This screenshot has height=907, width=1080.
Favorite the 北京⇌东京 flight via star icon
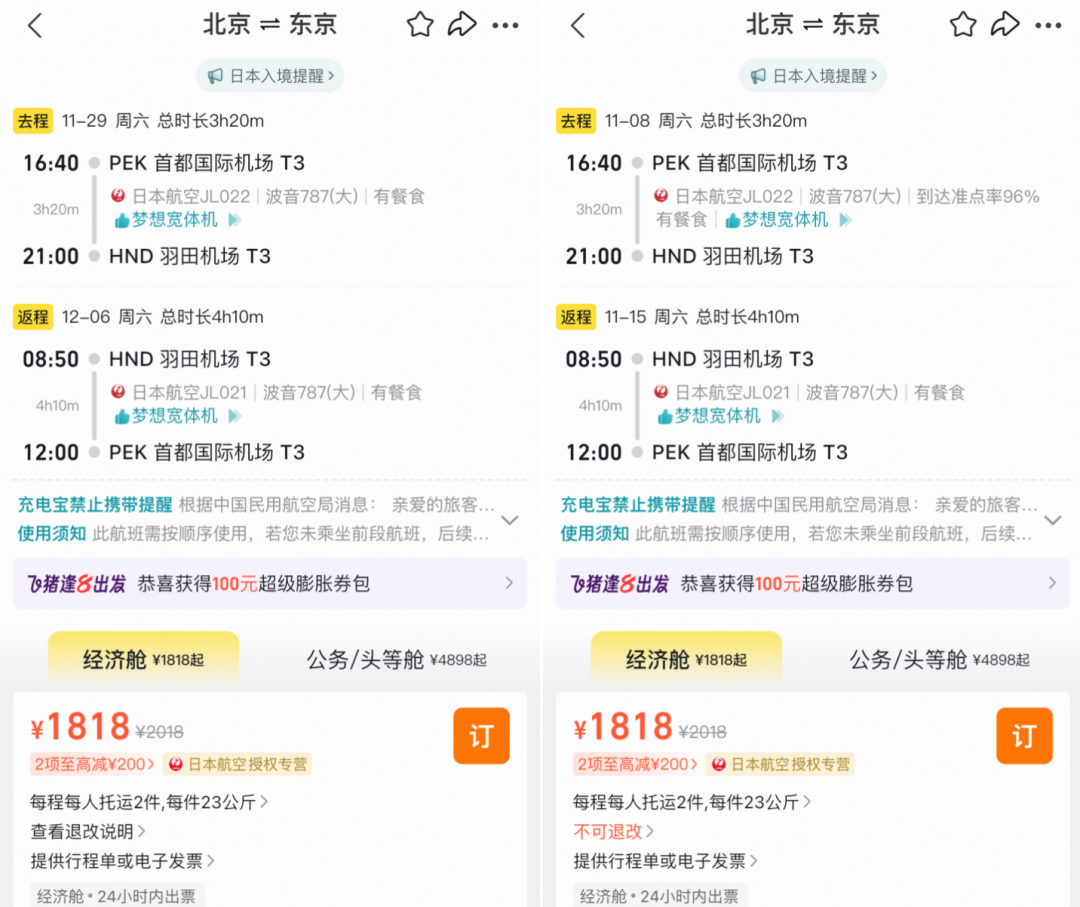coord(419,24)
